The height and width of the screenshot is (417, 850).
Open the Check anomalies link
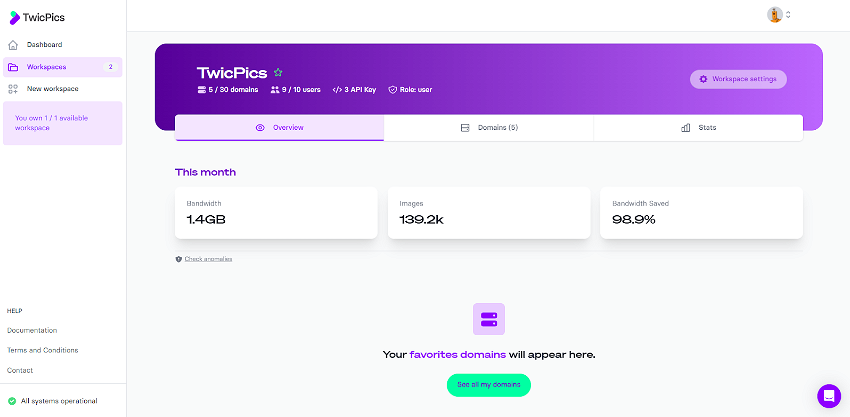208,259
